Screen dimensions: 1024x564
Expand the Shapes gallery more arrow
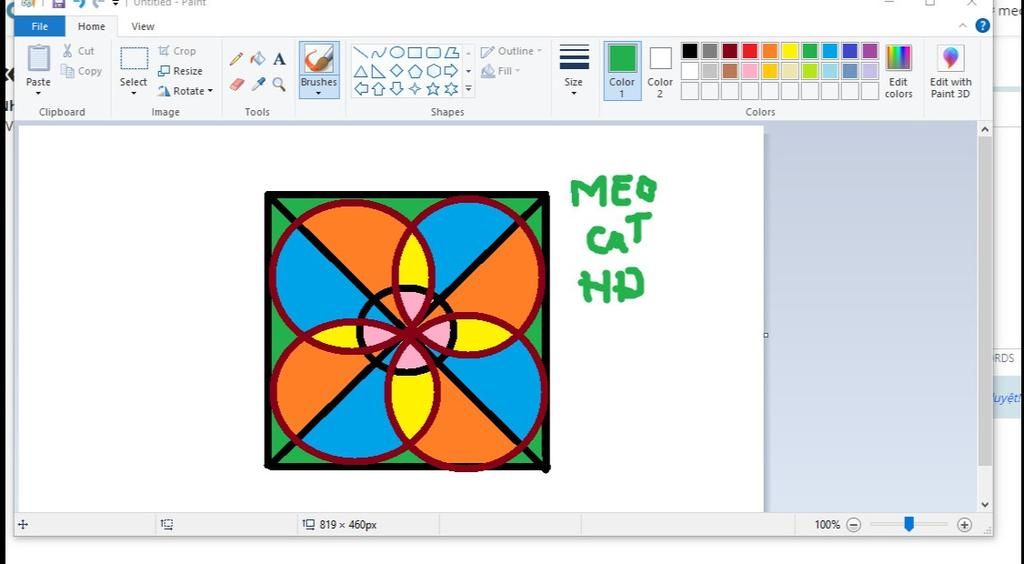(x=468, y=89)
